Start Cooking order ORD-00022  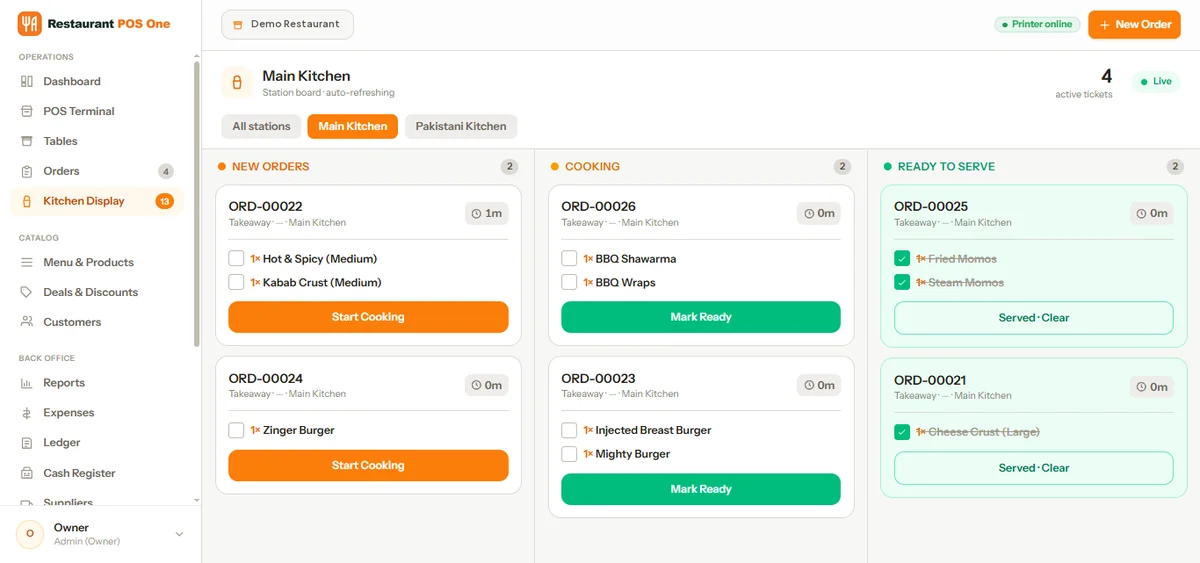tap(368, 317)
